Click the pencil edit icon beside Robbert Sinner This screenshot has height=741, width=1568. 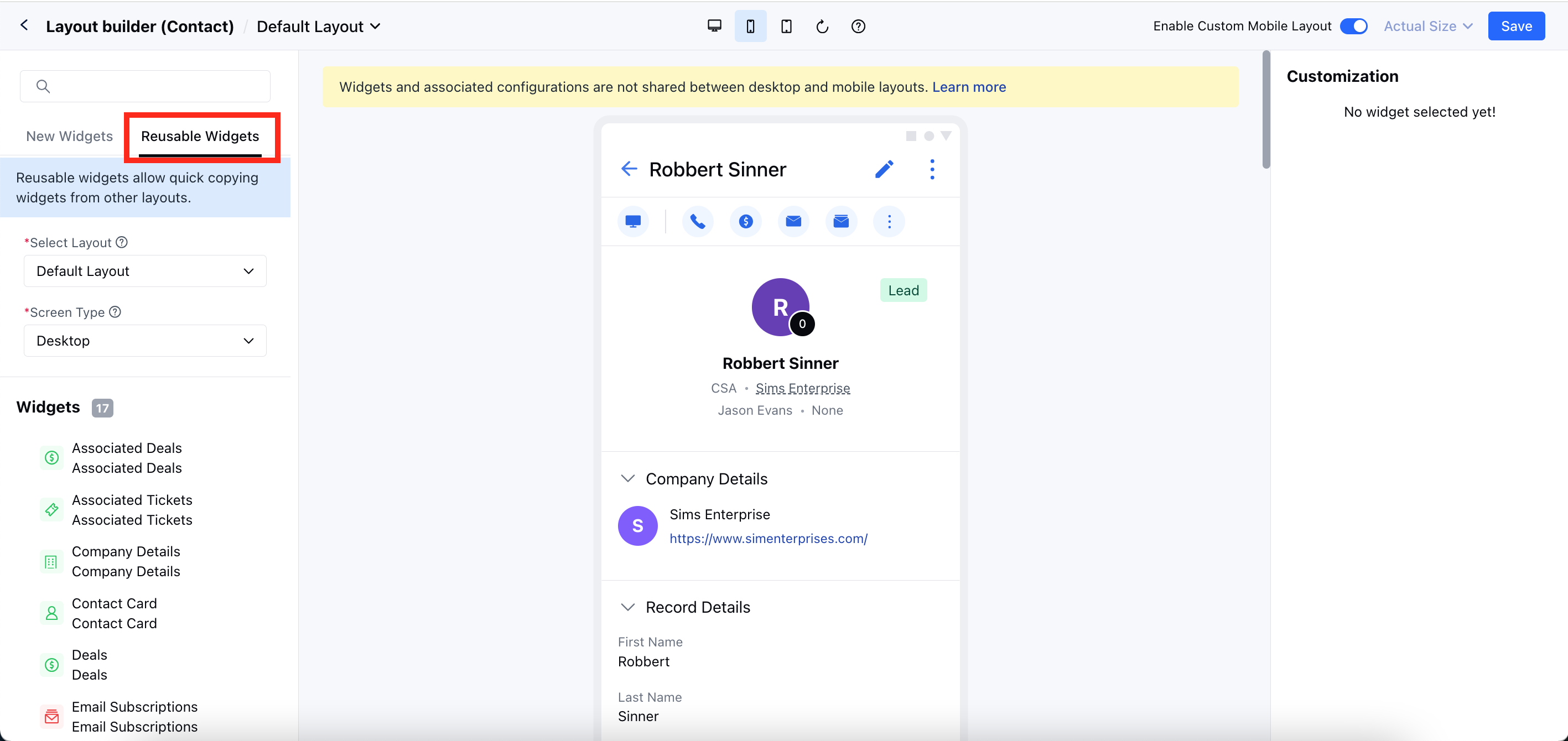pos(884,169)
